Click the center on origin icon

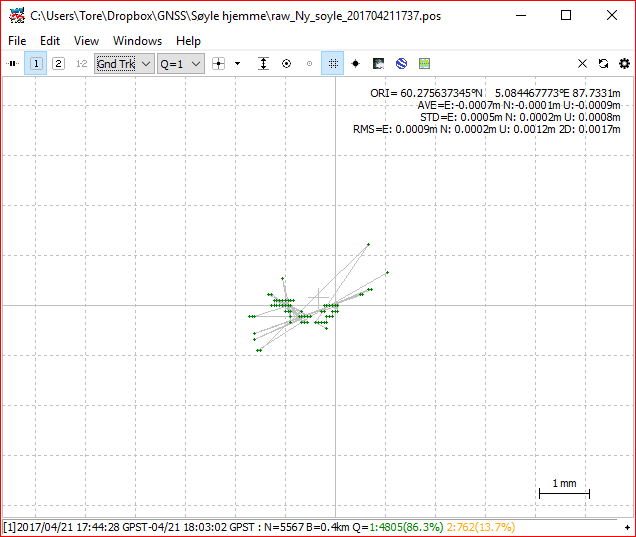218,64
